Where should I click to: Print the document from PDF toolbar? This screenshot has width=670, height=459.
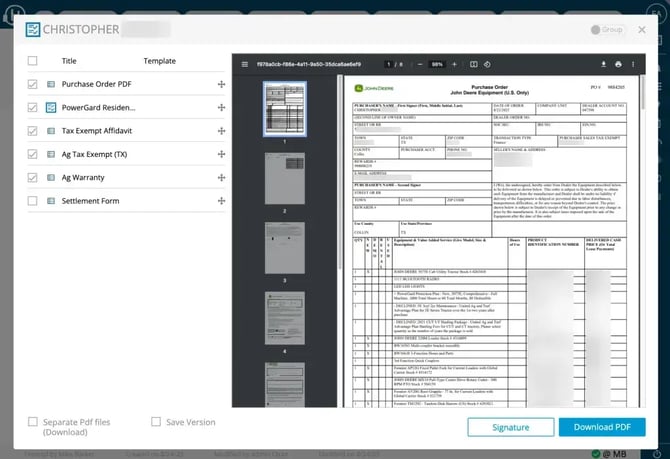[619, 64]
